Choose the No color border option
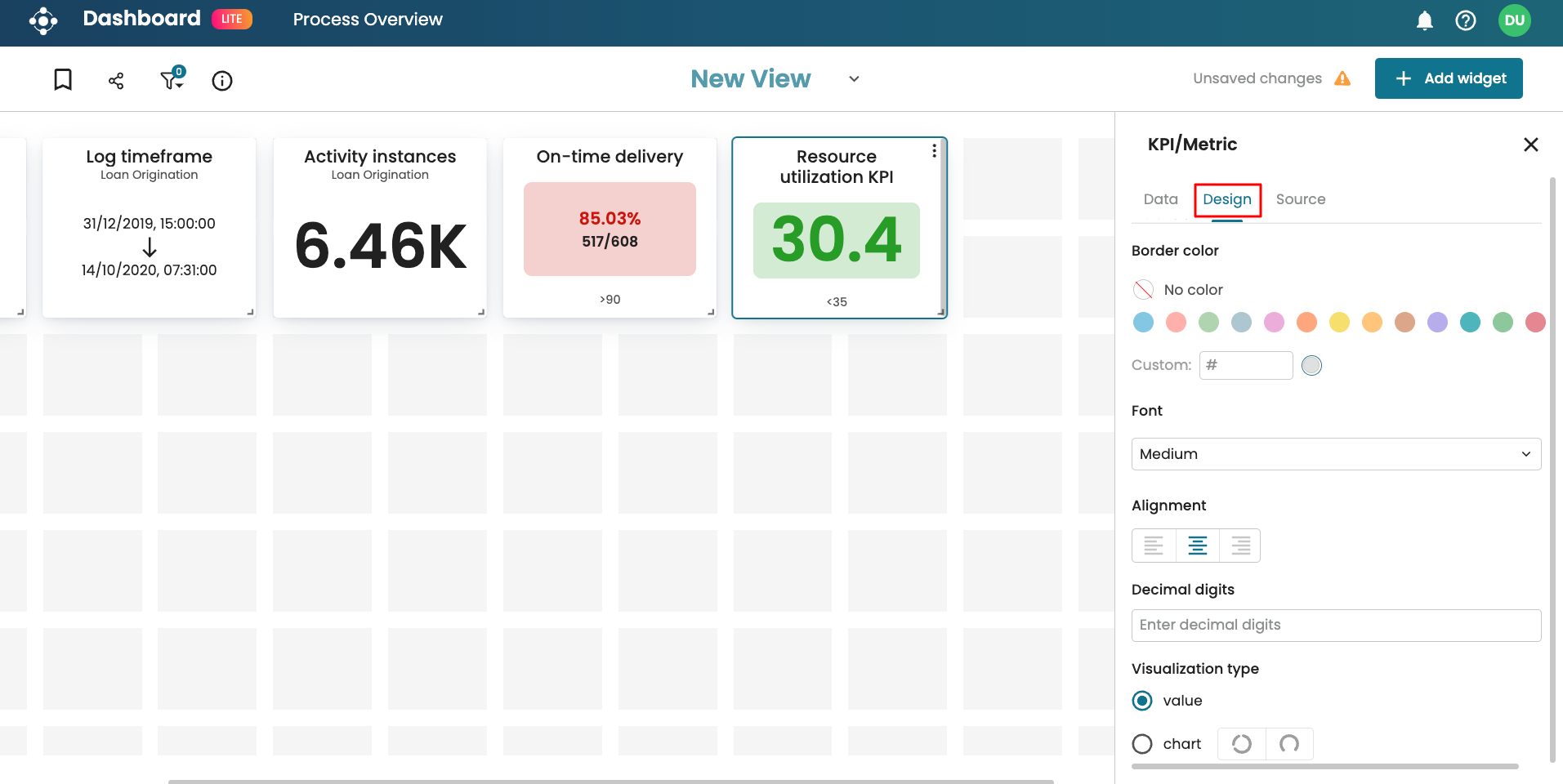The width and height of the screenshot is (1563, 784). coord(1144,290)
